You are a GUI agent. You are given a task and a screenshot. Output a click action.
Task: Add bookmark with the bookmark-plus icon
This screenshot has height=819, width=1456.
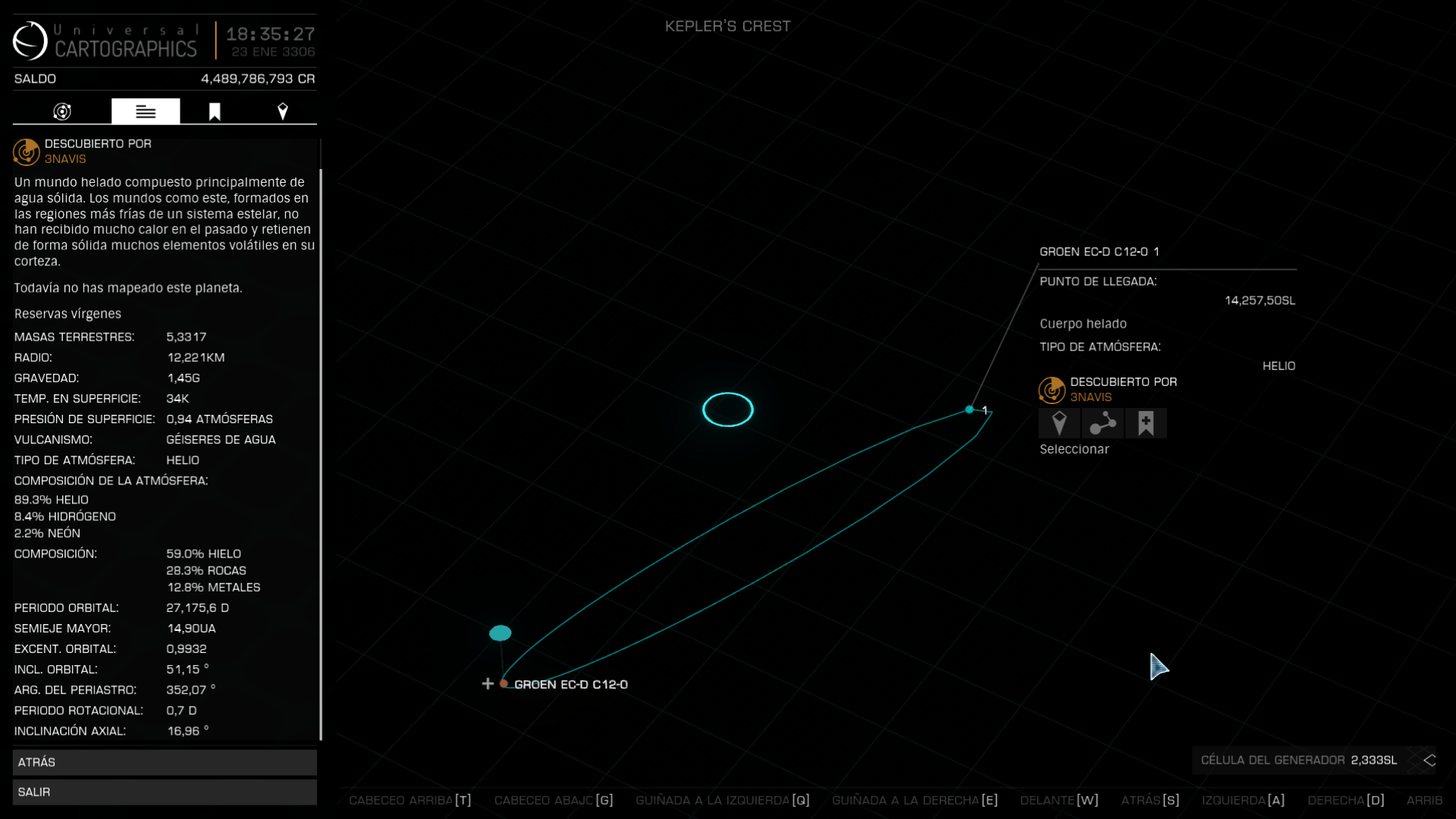(1146, 423)
